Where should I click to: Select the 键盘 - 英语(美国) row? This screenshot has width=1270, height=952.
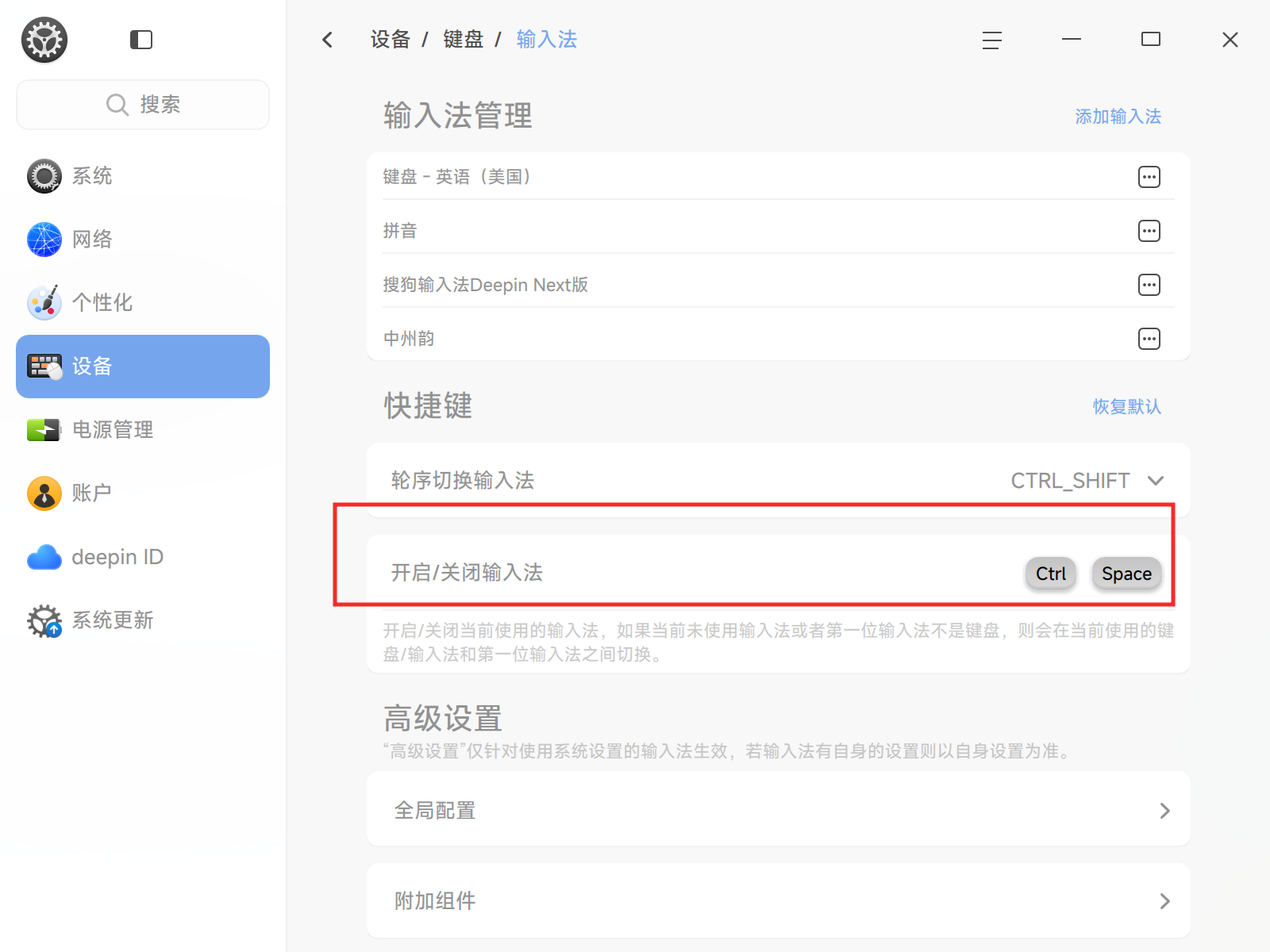pos(778,176)
